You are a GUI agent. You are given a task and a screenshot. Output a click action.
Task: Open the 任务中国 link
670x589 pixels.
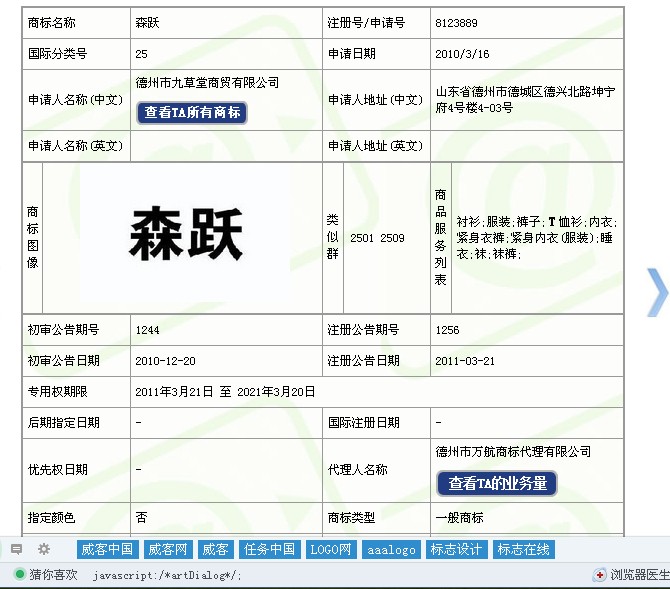click(x=270, y=549)
